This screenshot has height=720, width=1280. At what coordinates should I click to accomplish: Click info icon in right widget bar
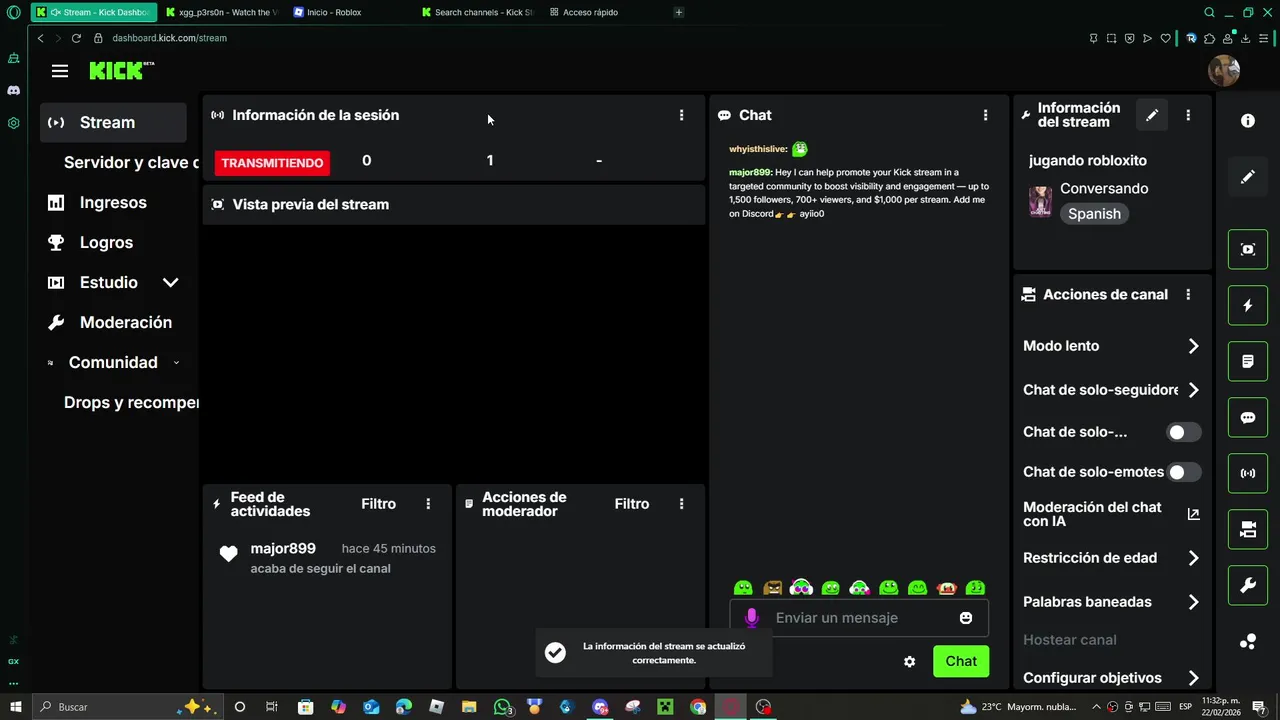[x=1248, y=121]
